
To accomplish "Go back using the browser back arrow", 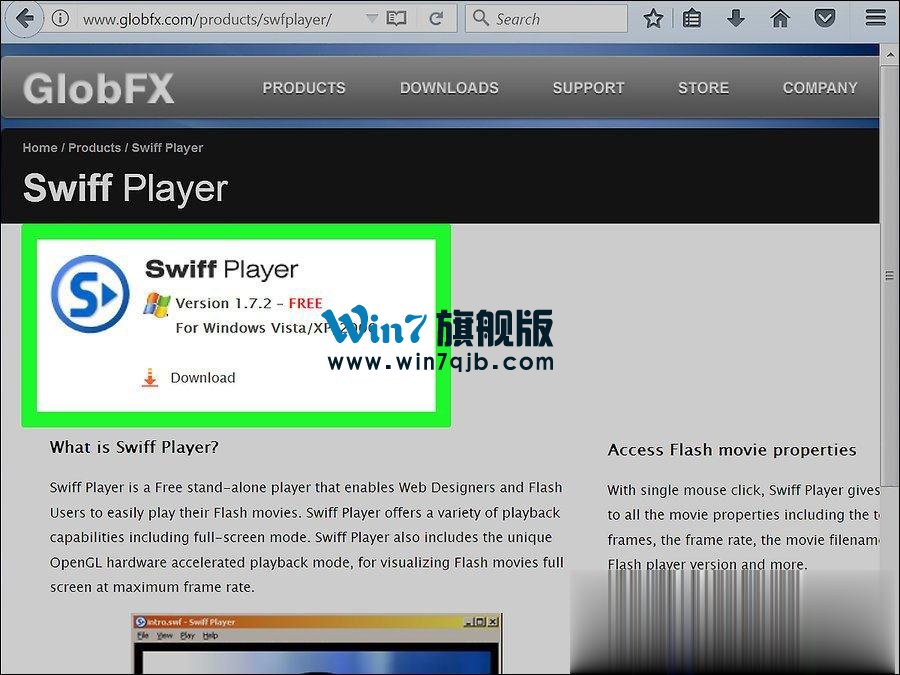I will point(23,19).
